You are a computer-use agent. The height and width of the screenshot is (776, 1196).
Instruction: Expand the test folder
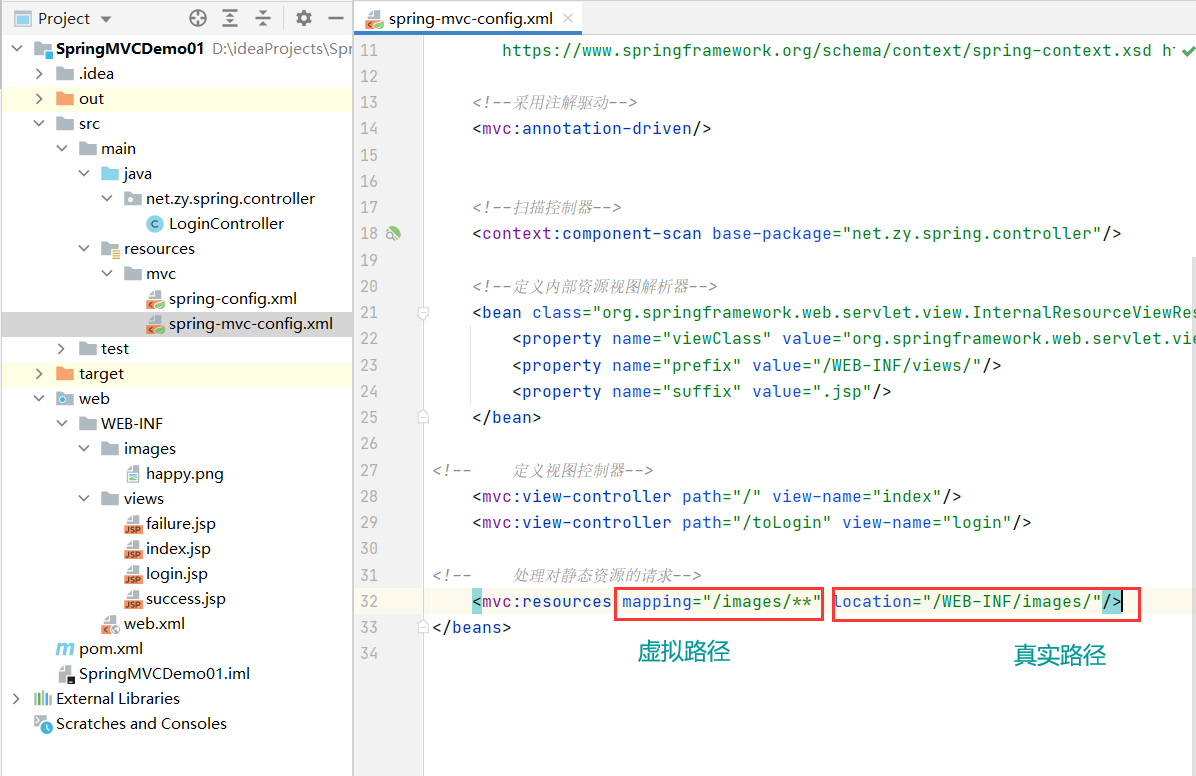(x=62, y=349)
